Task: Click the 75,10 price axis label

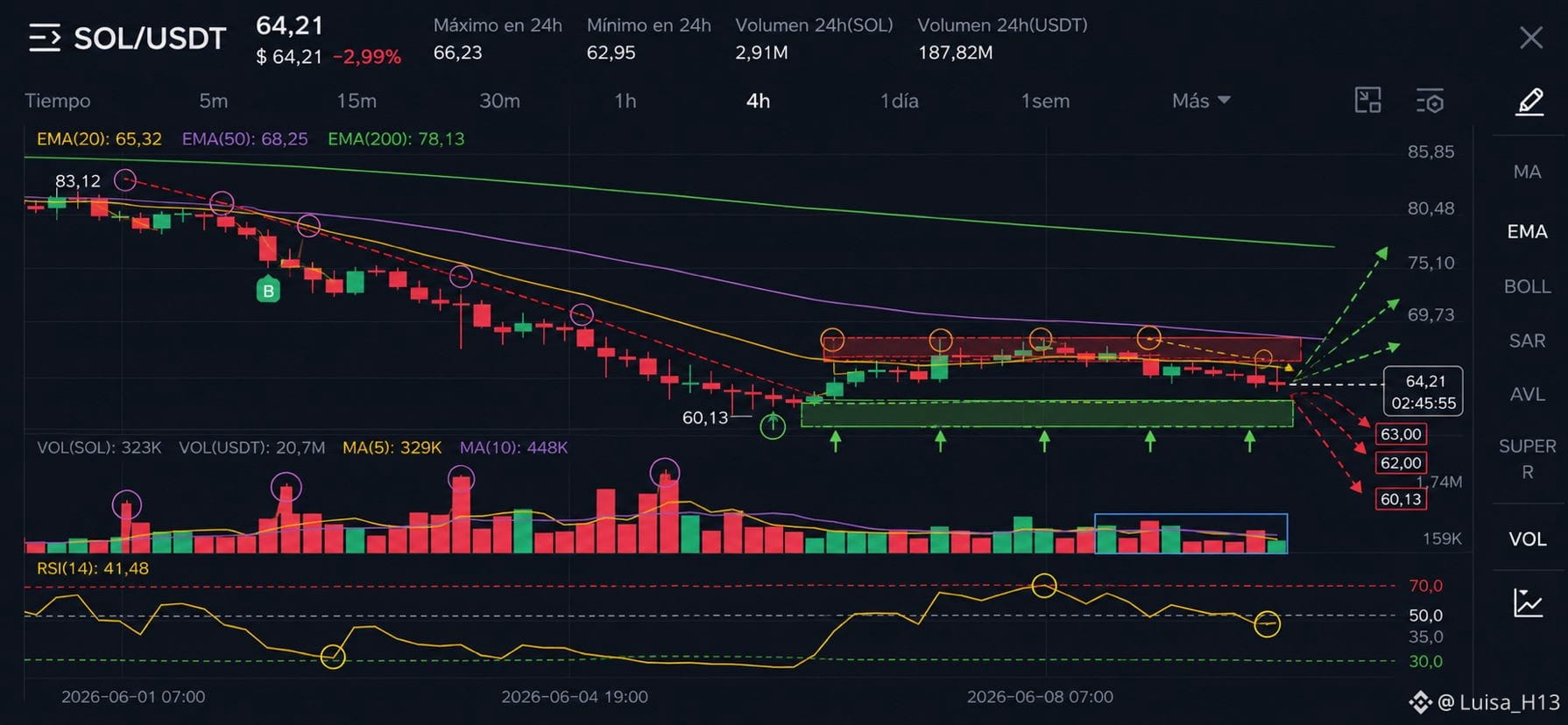Action: pyautogui.click(x=1430, y=263)
